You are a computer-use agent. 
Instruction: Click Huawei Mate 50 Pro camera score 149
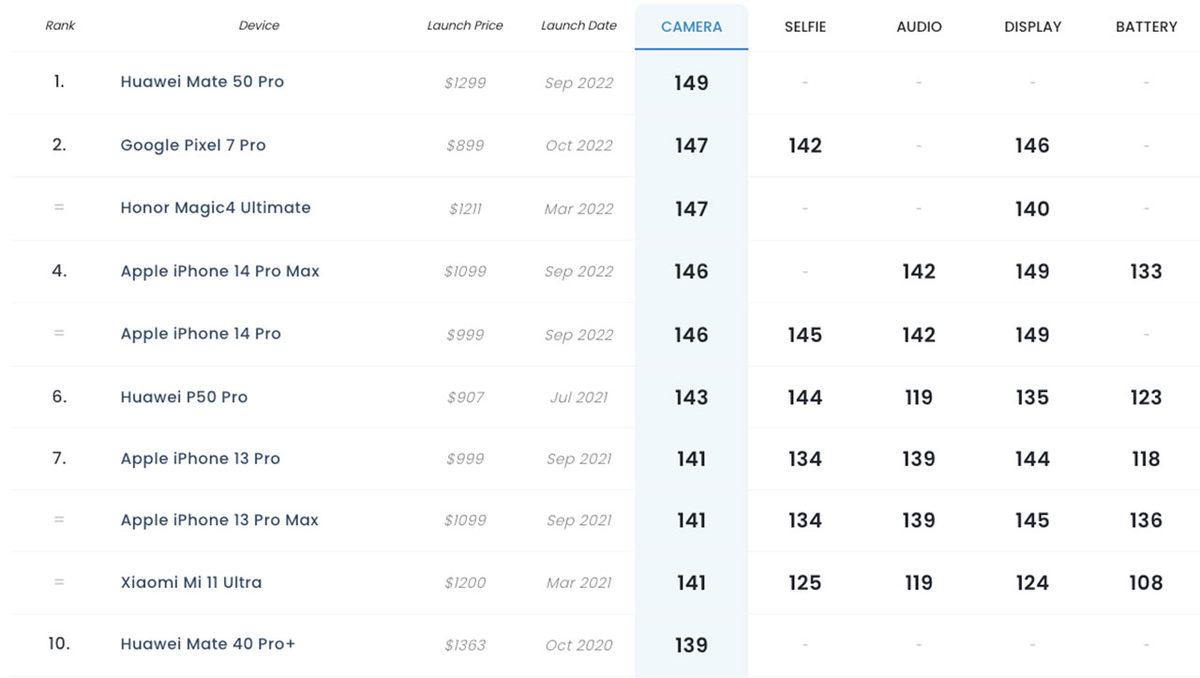691,83
